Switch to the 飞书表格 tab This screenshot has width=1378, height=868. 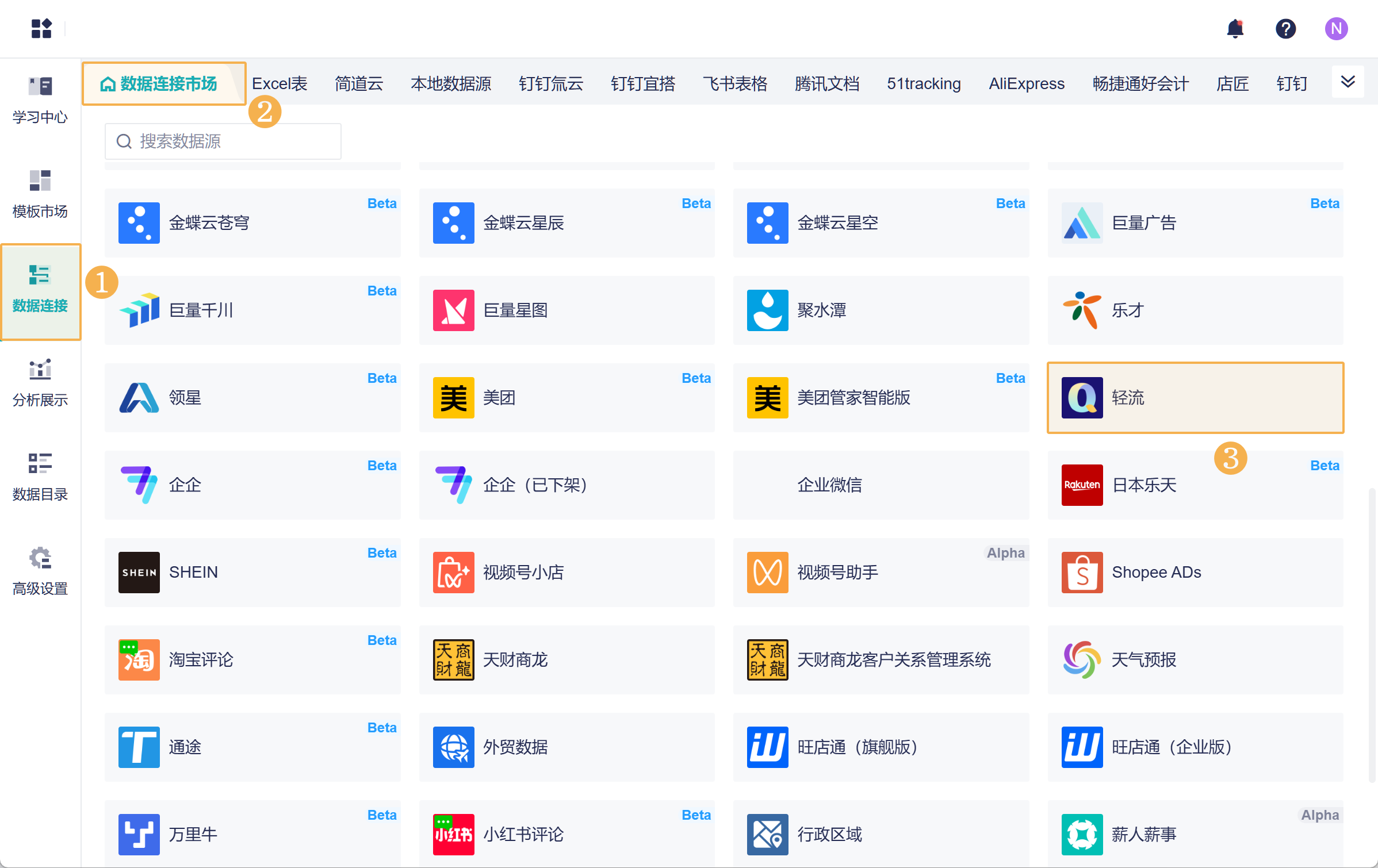[734, 84]
